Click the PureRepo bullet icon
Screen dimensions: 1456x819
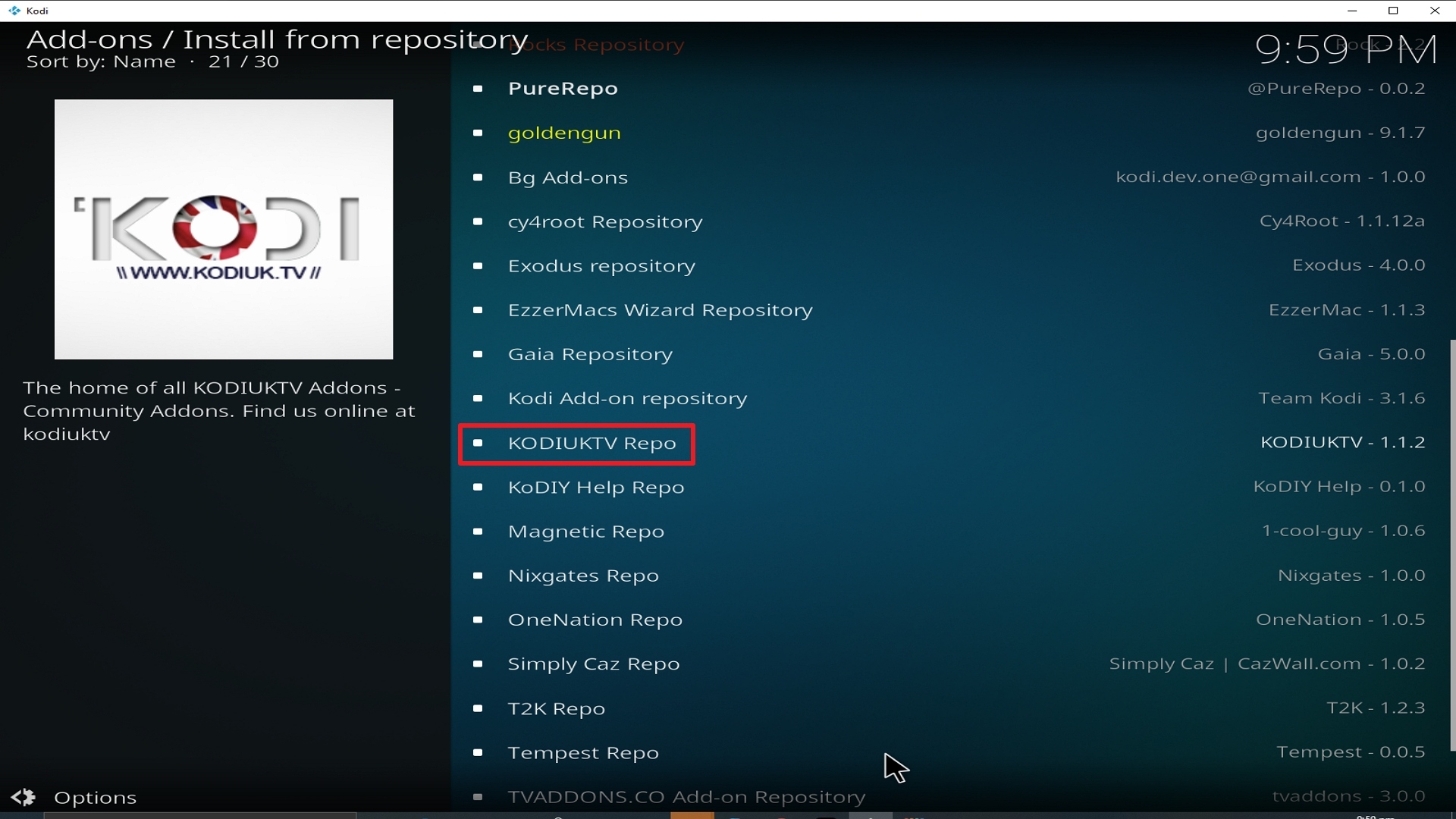[x=478, y=89]
